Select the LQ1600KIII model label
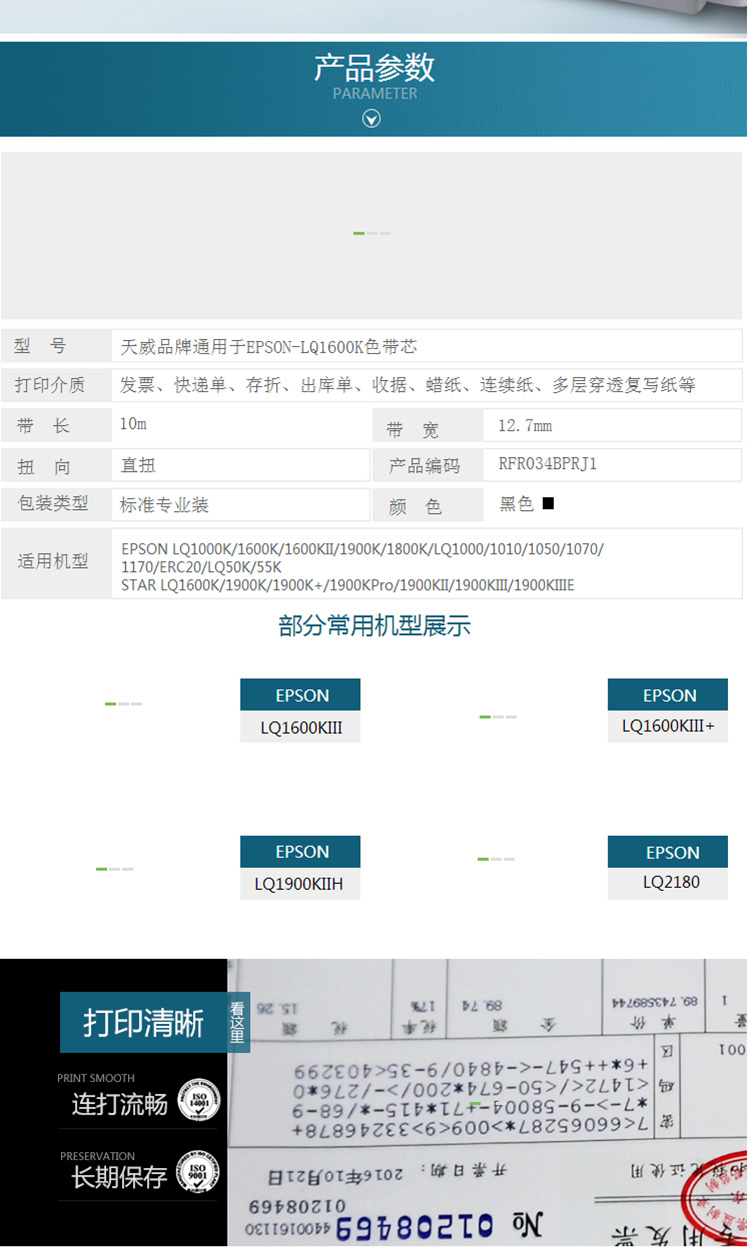 point(301,728)
